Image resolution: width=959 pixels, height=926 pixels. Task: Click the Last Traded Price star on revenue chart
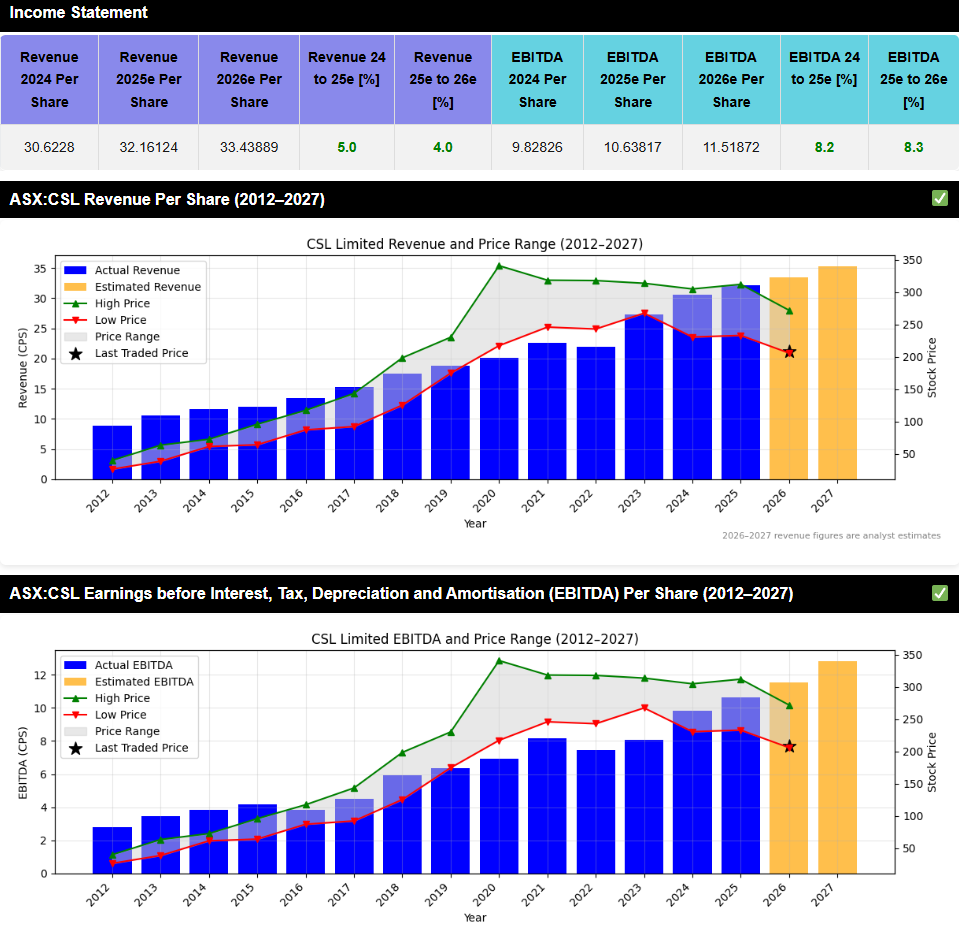tap(789, 352)
